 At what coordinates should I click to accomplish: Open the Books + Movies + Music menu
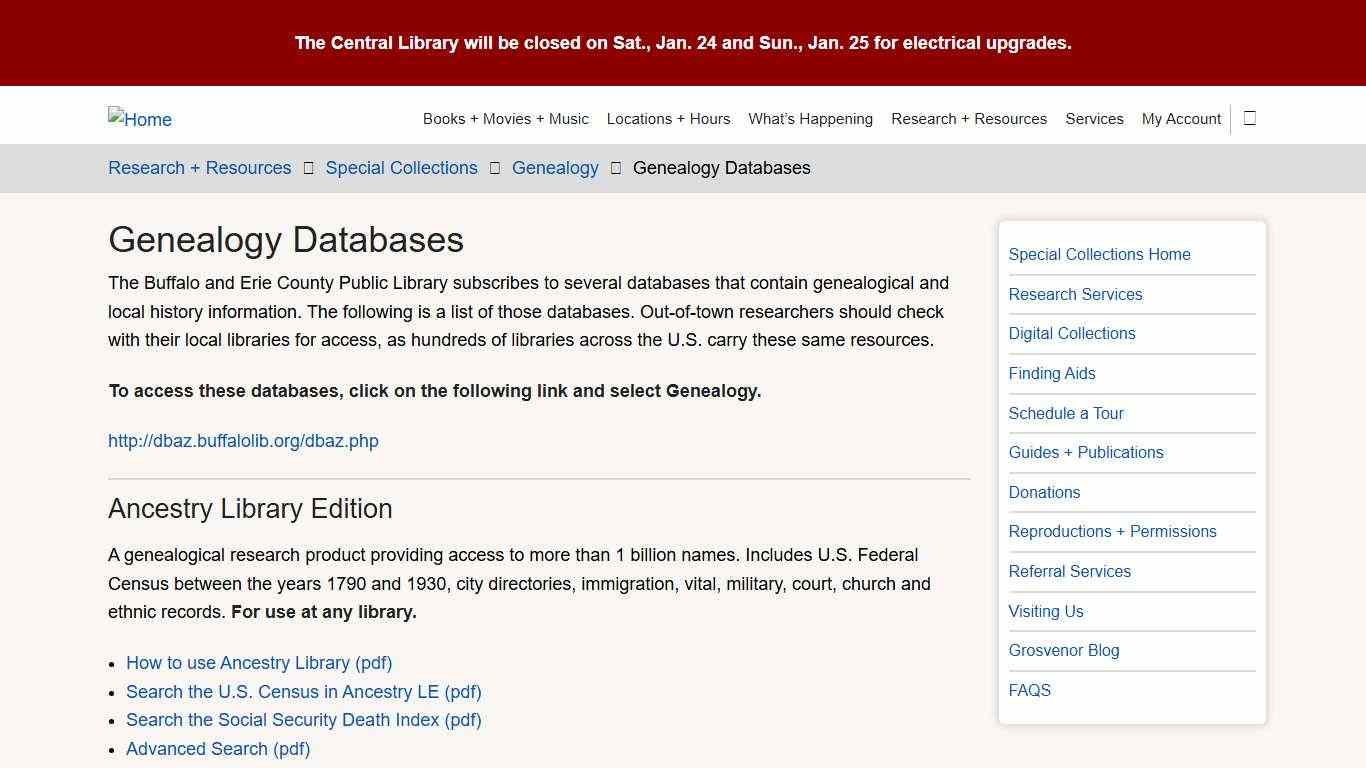505,118
